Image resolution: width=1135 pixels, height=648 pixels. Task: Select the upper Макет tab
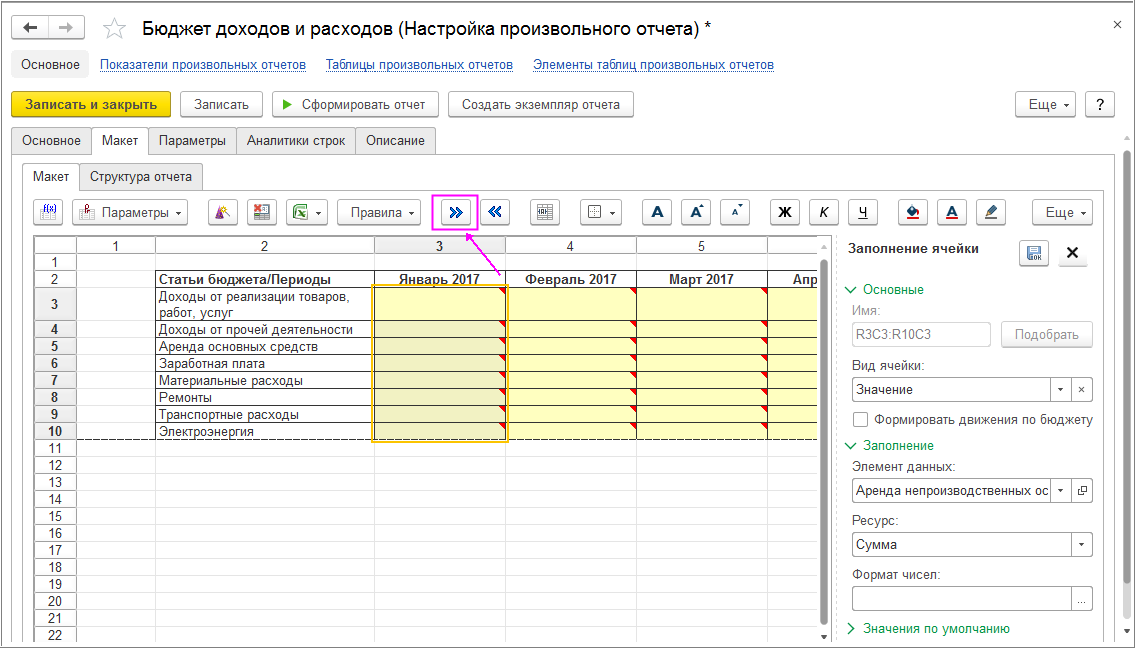[120, 140]
